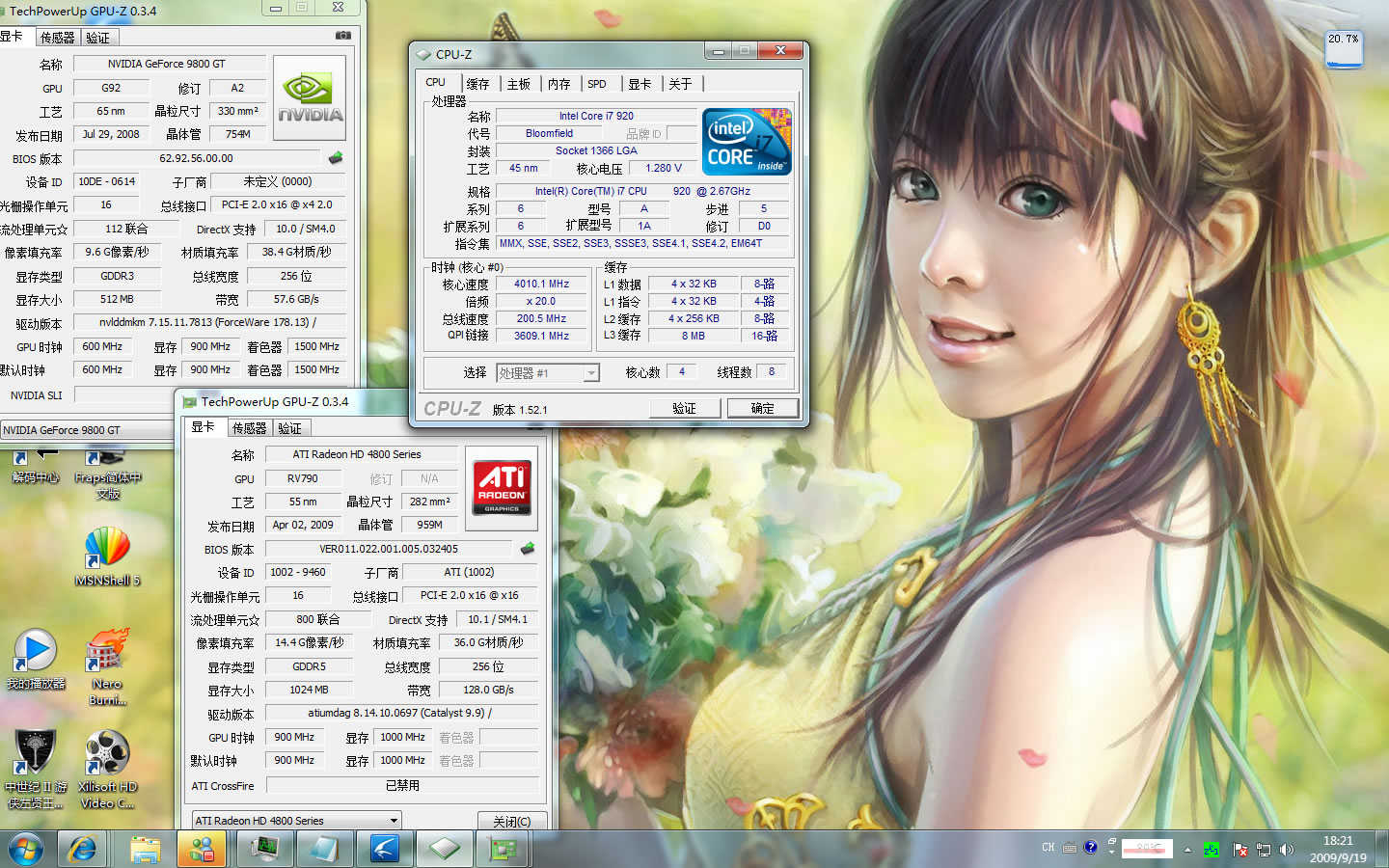Open the Fraps desktop shortcut
This screenshot has height=868, width=1389.
coord(107,474)
